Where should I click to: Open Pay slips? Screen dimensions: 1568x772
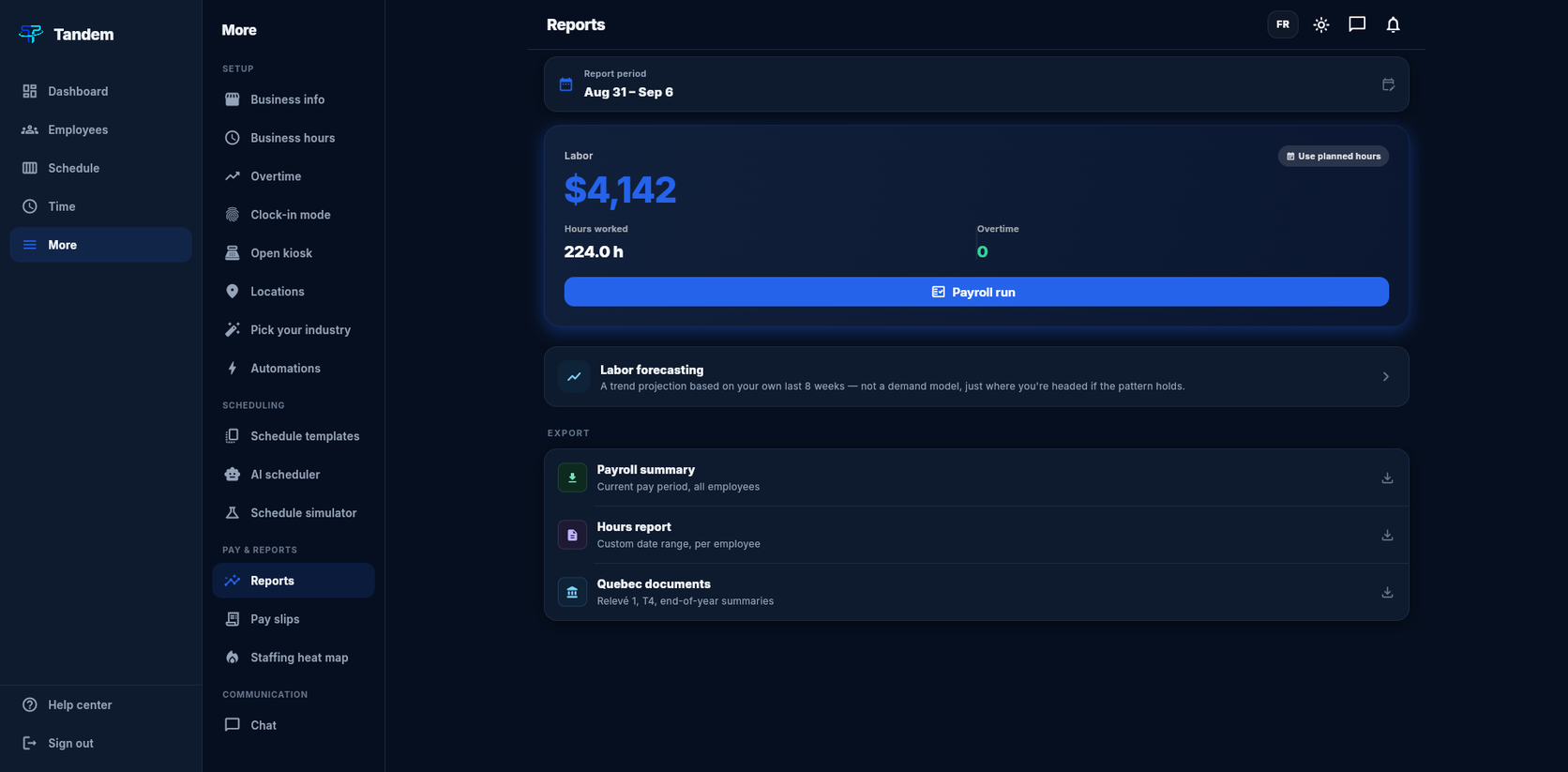(x=294, y=619)
